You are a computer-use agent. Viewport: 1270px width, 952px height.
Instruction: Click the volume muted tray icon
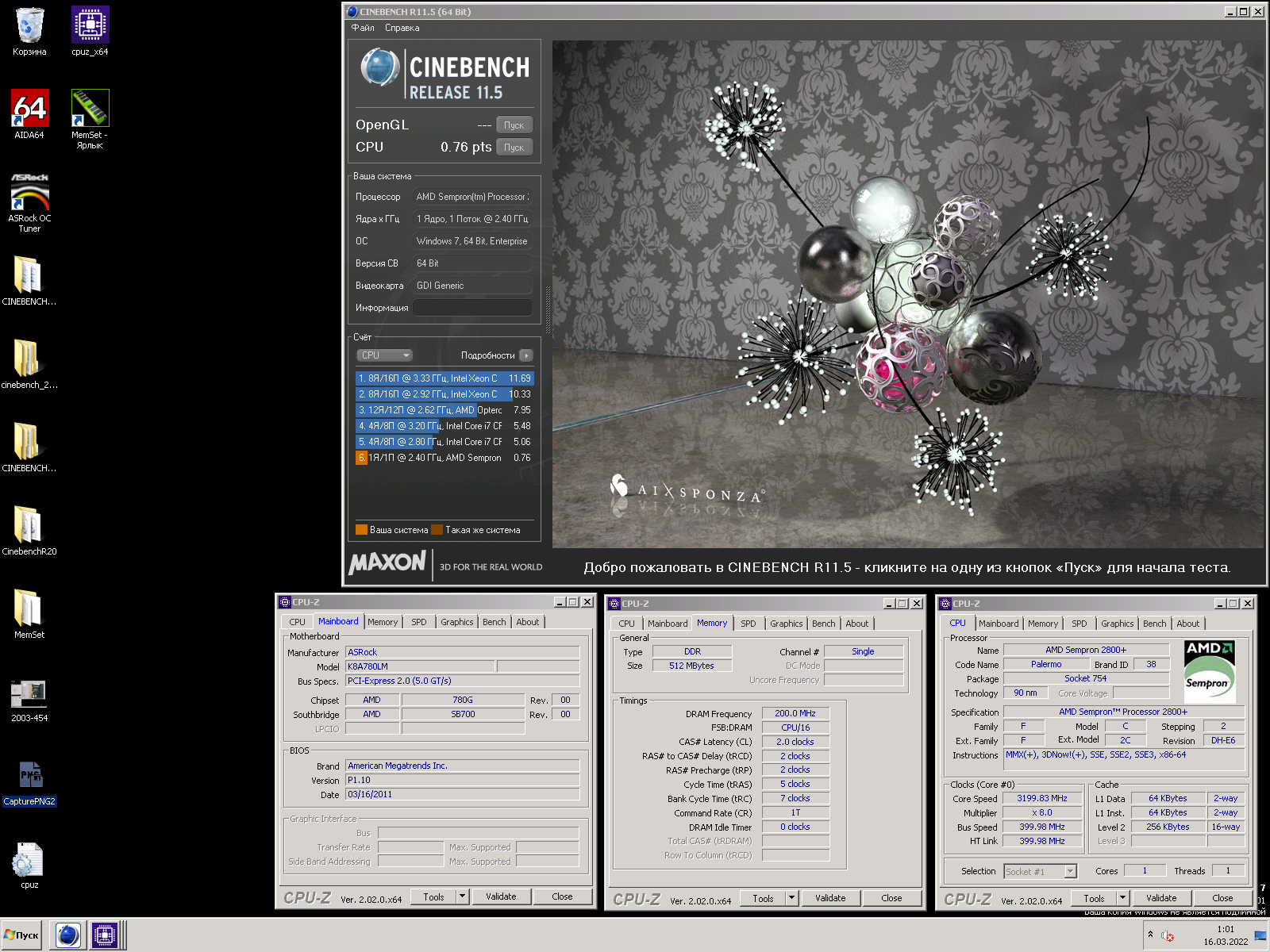point(1168,936)
